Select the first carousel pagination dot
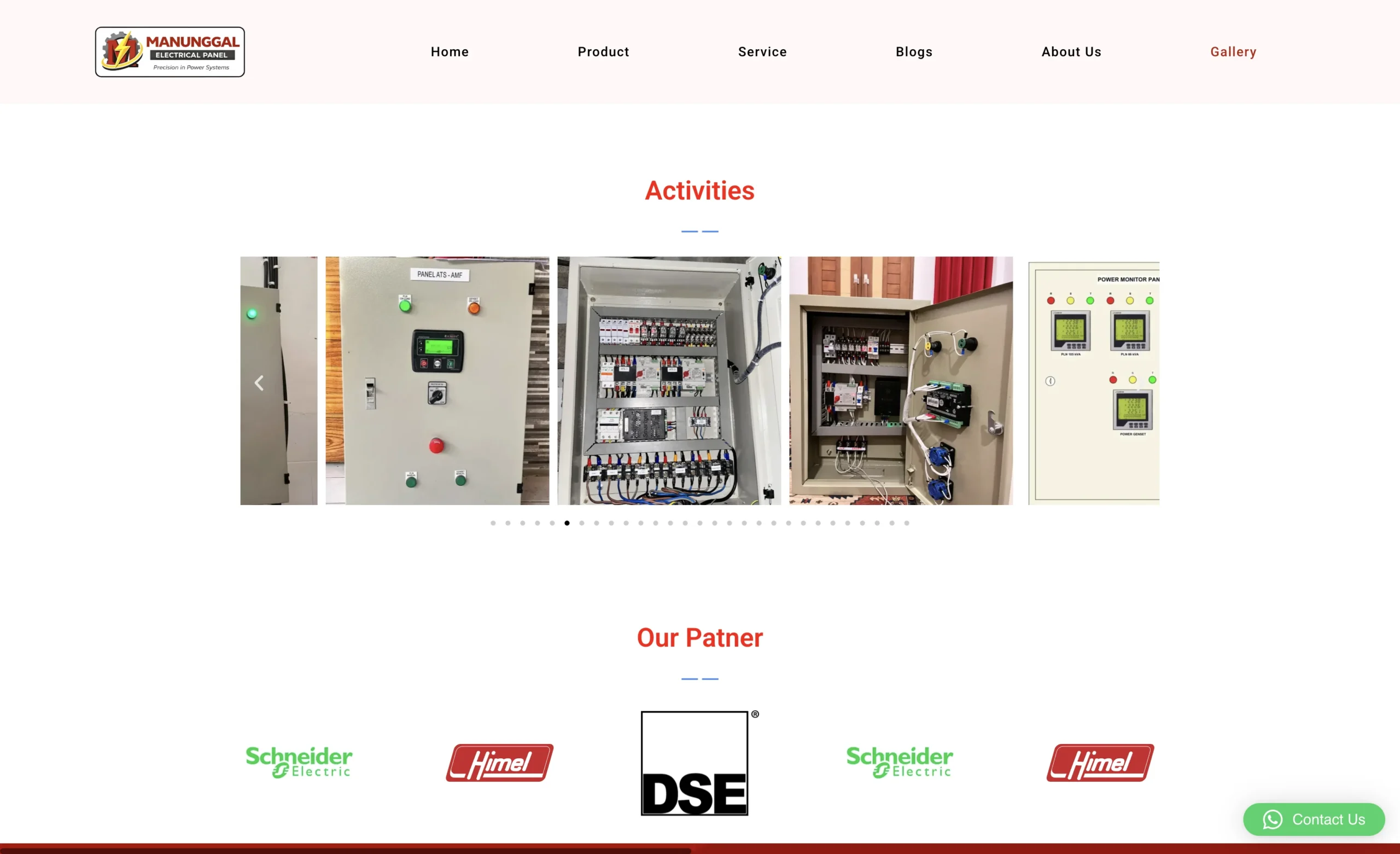 pos(493,523)
